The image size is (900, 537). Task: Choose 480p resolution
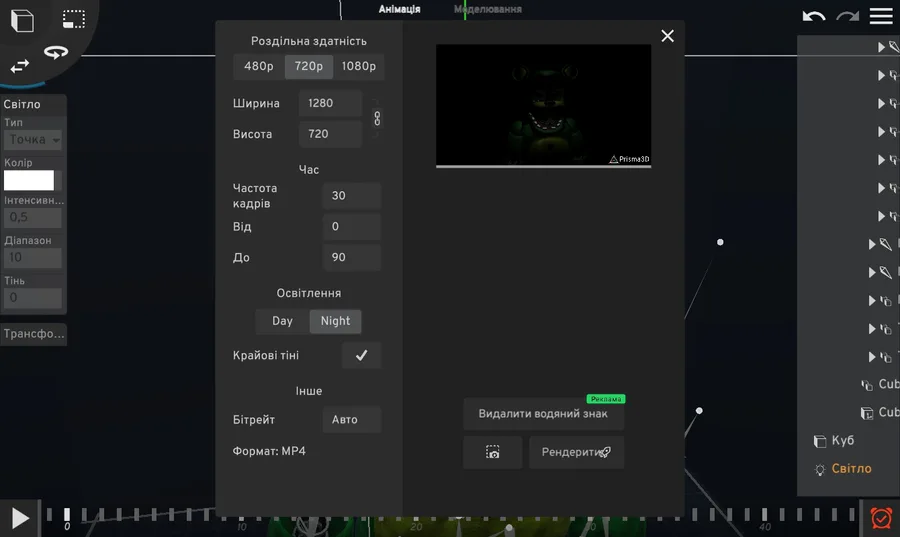(x=259, y=67)
